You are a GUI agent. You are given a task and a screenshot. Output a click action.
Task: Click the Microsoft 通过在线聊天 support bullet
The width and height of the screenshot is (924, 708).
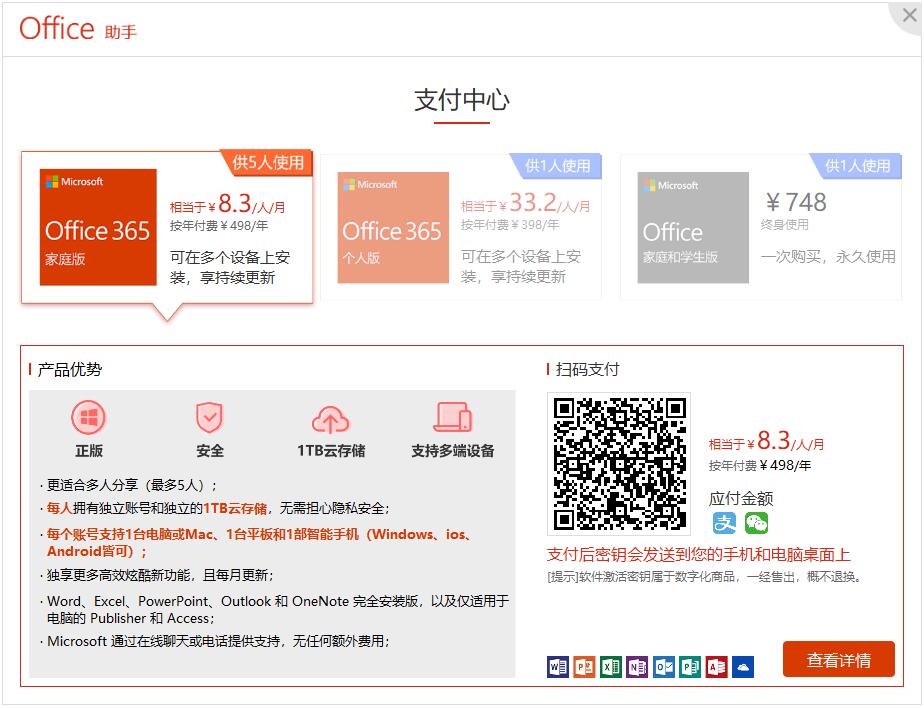(x=217, y=641)
